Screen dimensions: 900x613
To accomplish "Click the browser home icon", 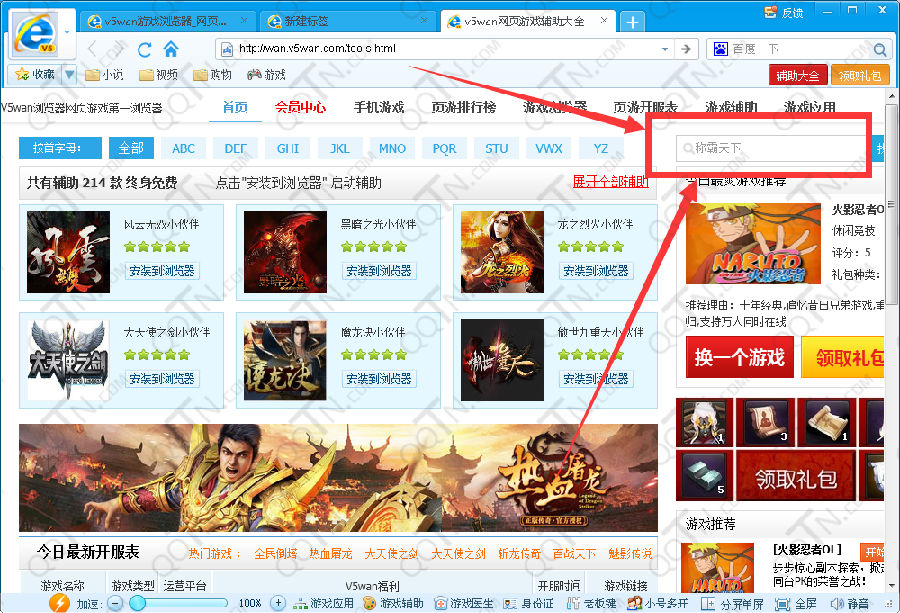I will pos(171,49).
